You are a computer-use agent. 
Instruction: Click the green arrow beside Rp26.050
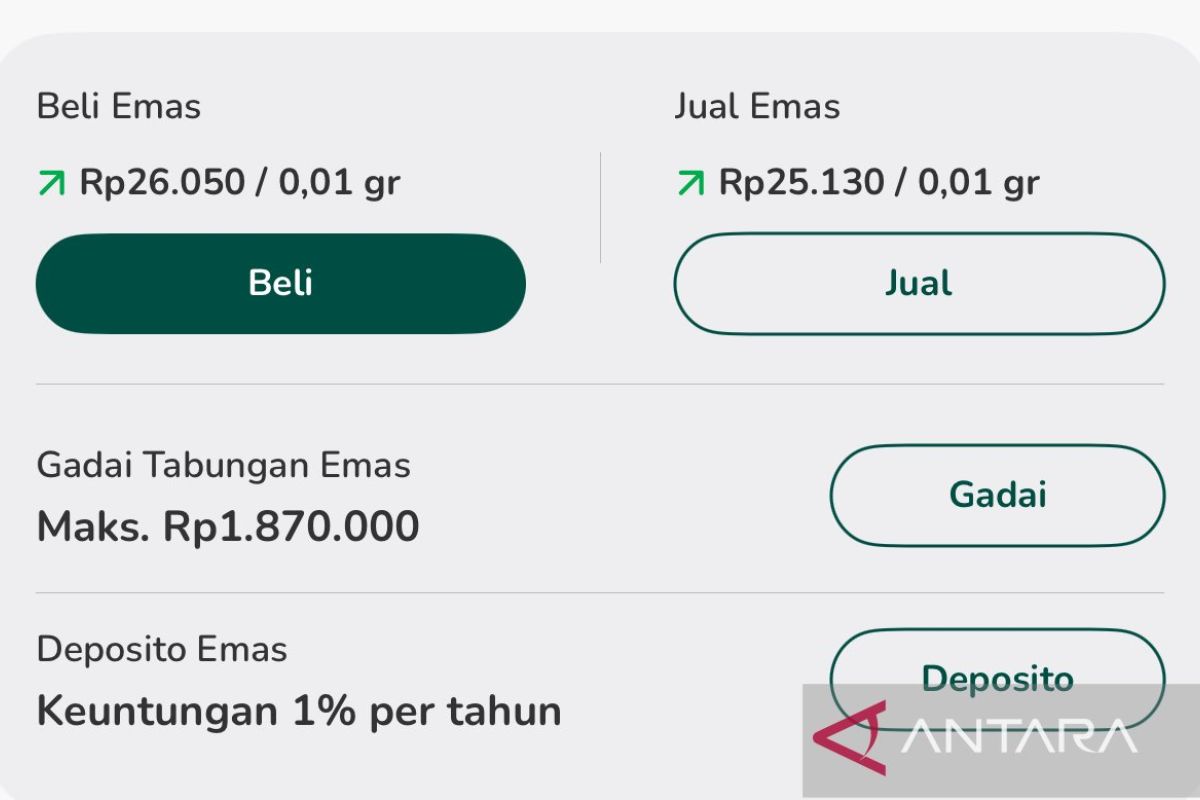point(51,183)
